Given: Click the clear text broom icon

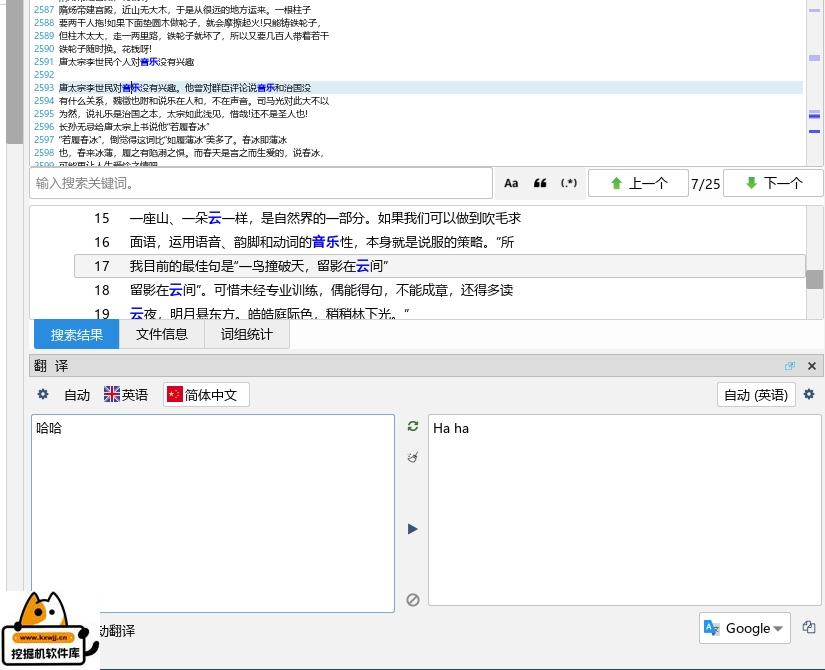Looking at the screenshot, I should click(x=412, y=458).
